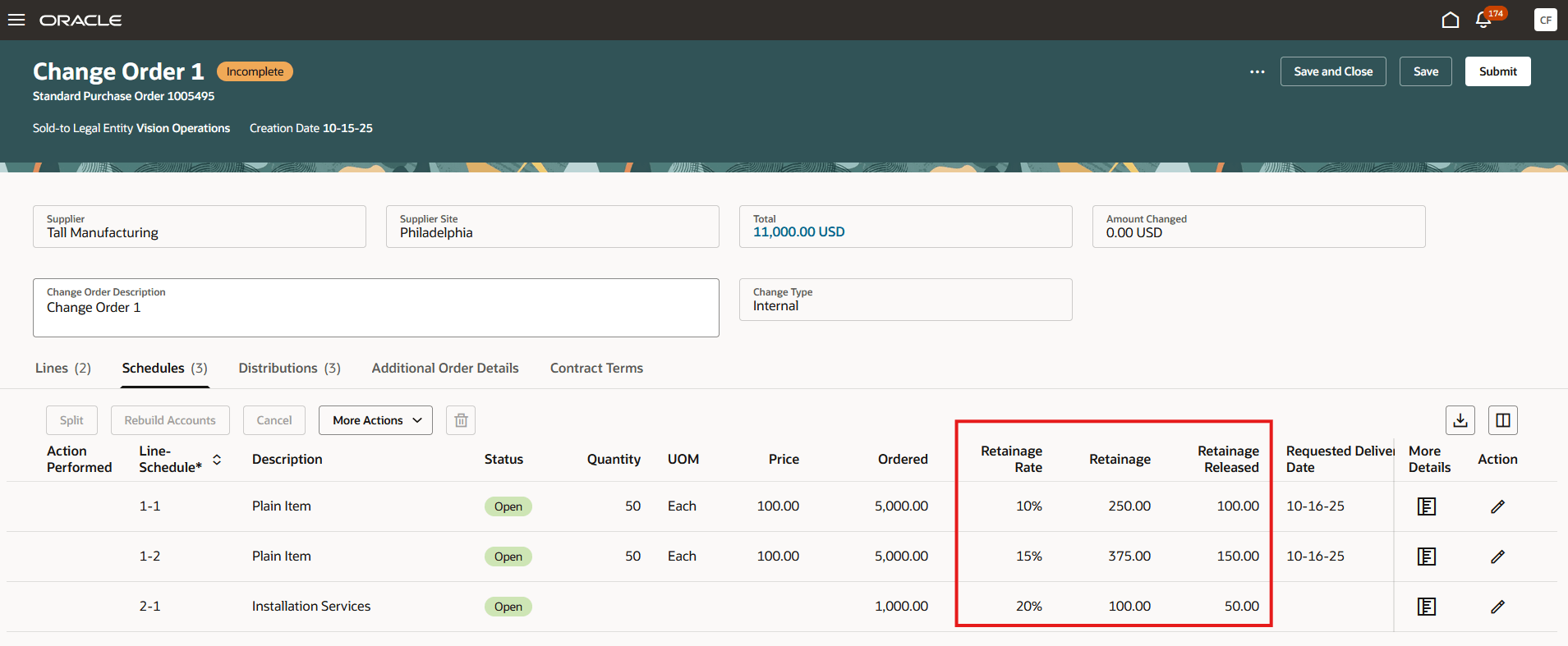Open More Details for schedule 1-1
Image resolution: width=1568 pixels, height=646 pixels.
click(x=1427, y=506)
